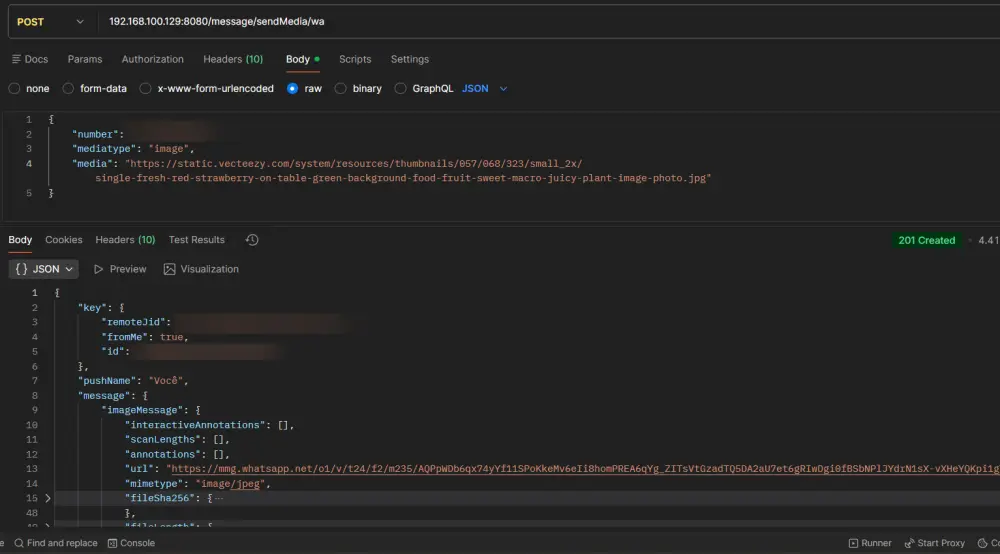Switch to the Params tab
Screen dimensions: 1000x554
[85, 59]
